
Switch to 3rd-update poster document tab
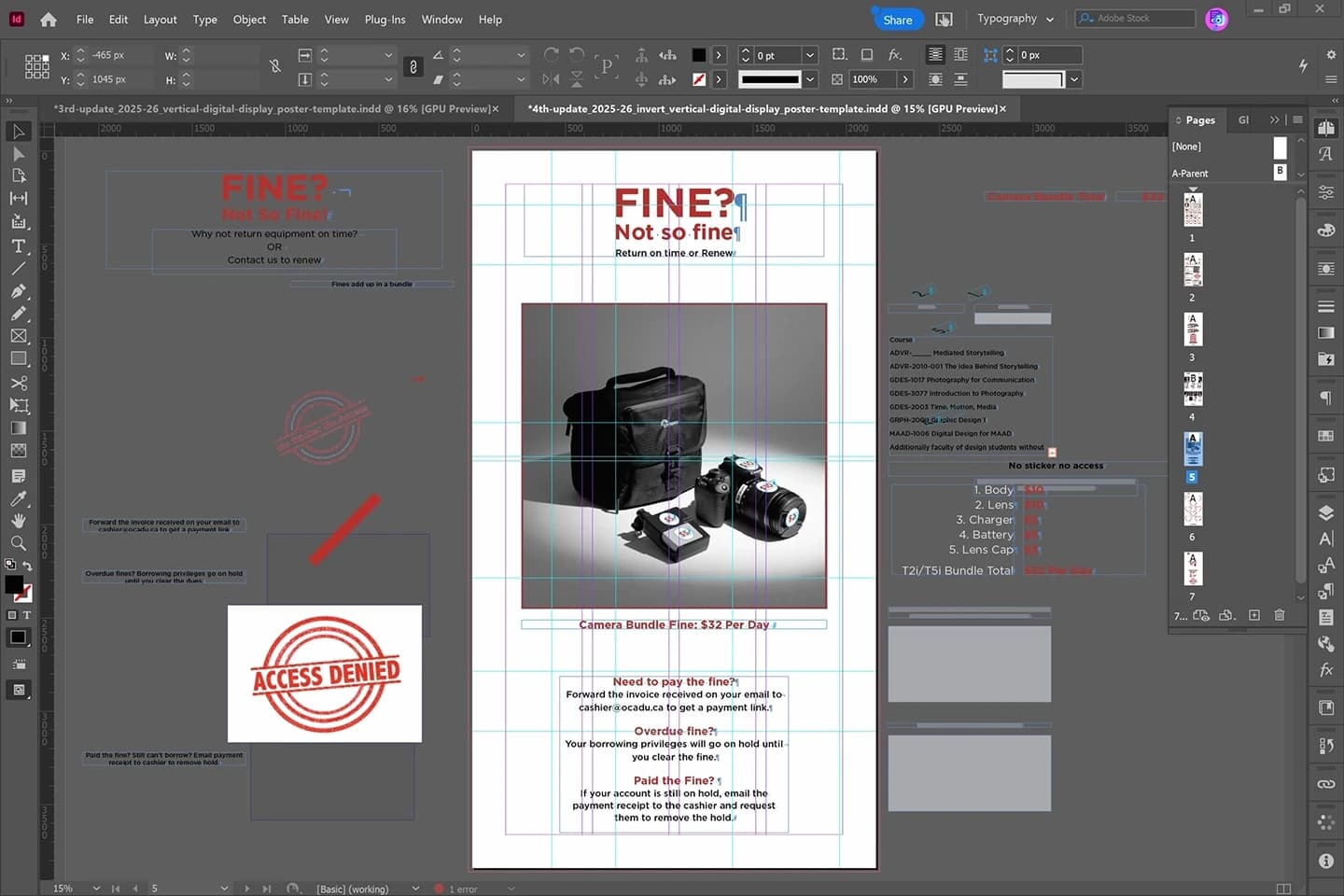pos(272,109)
